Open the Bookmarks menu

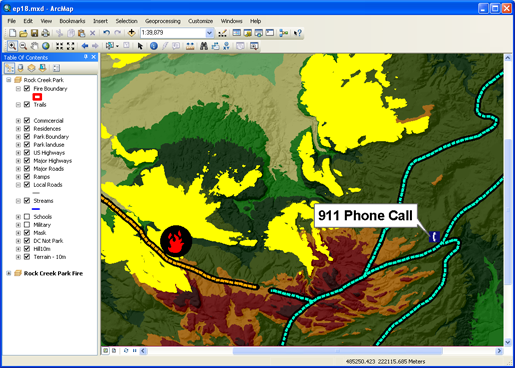pyautogui.click(x=72, y=21)
